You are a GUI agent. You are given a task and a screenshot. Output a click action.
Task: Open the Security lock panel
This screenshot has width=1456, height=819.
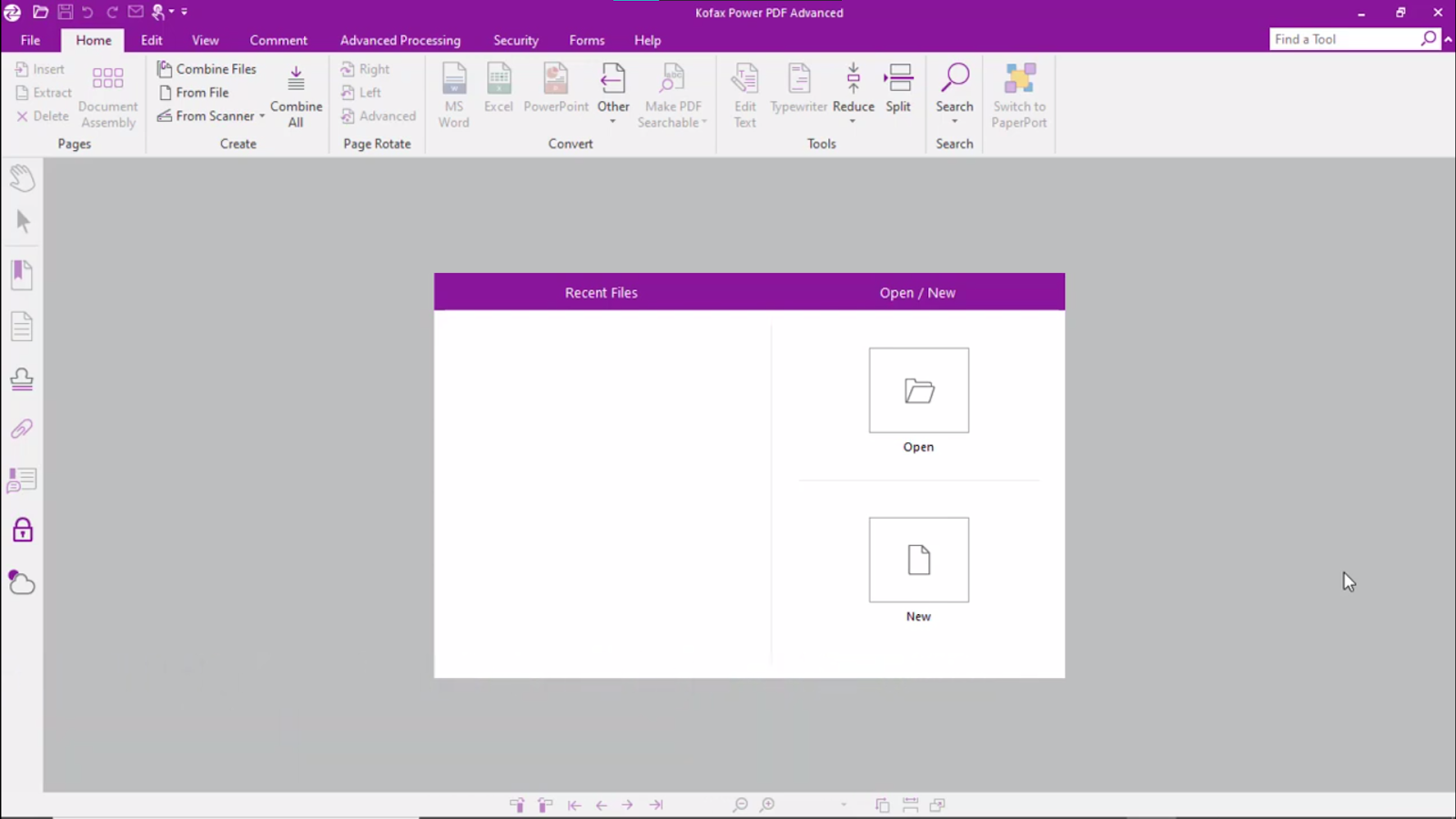click(x=22, y=531)
